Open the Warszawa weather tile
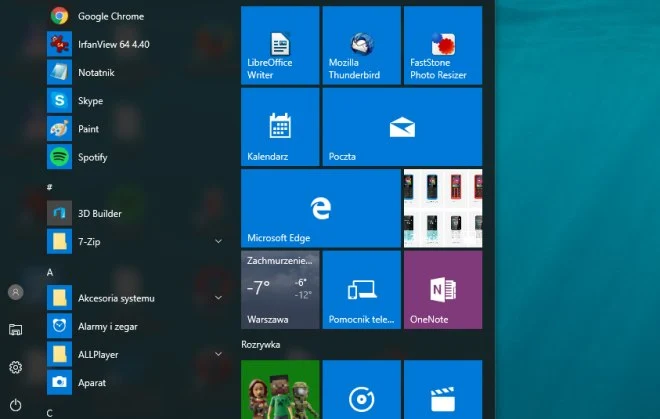 280,290
